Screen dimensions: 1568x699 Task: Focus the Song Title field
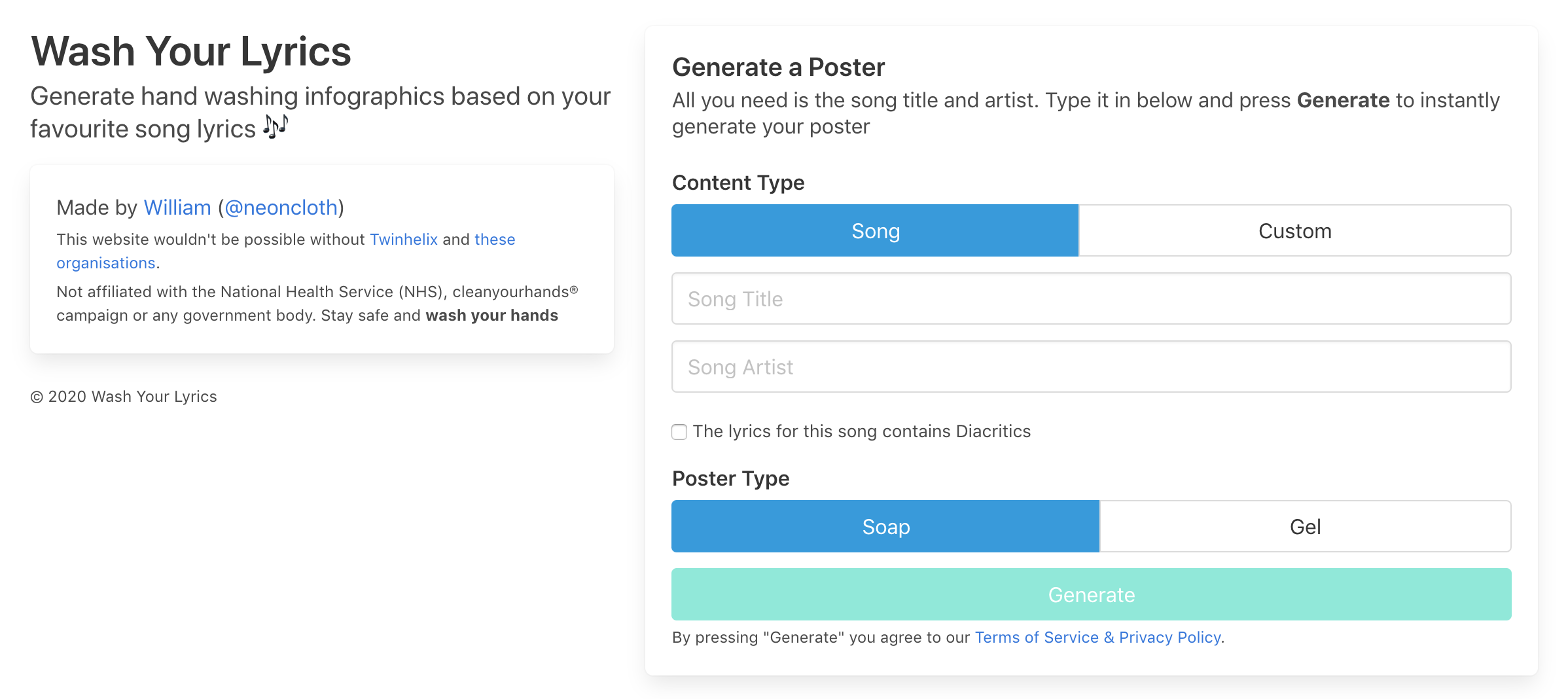1091,299
